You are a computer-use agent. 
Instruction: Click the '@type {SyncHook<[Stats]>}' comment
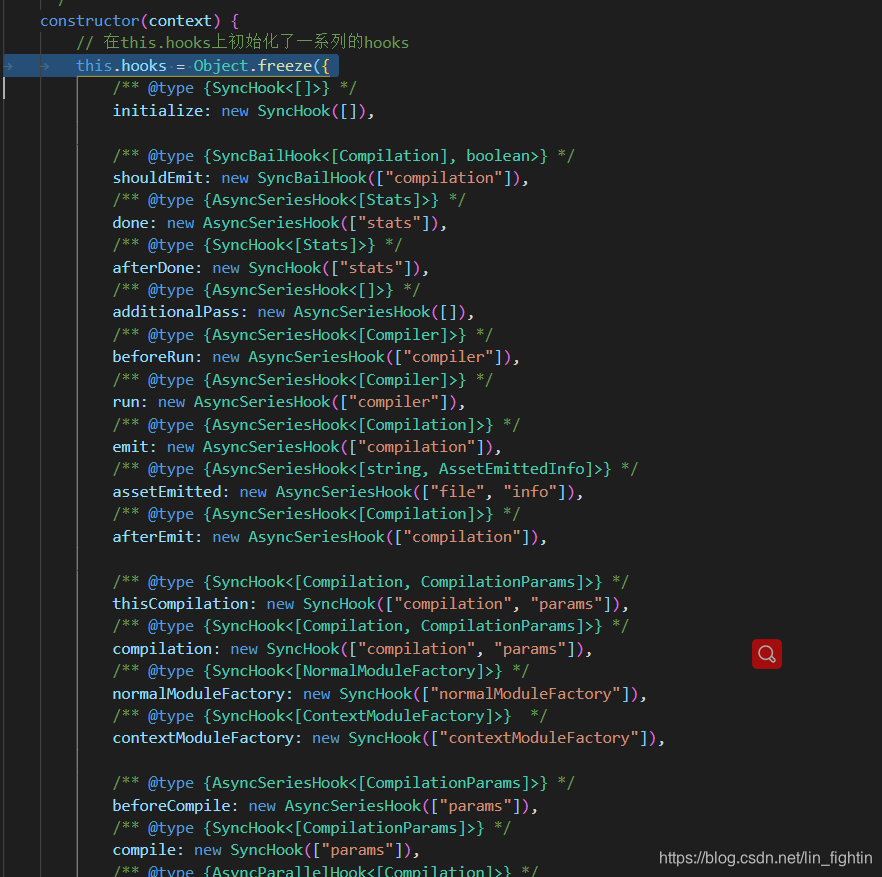pyautogui.click(x=257, y=245)
